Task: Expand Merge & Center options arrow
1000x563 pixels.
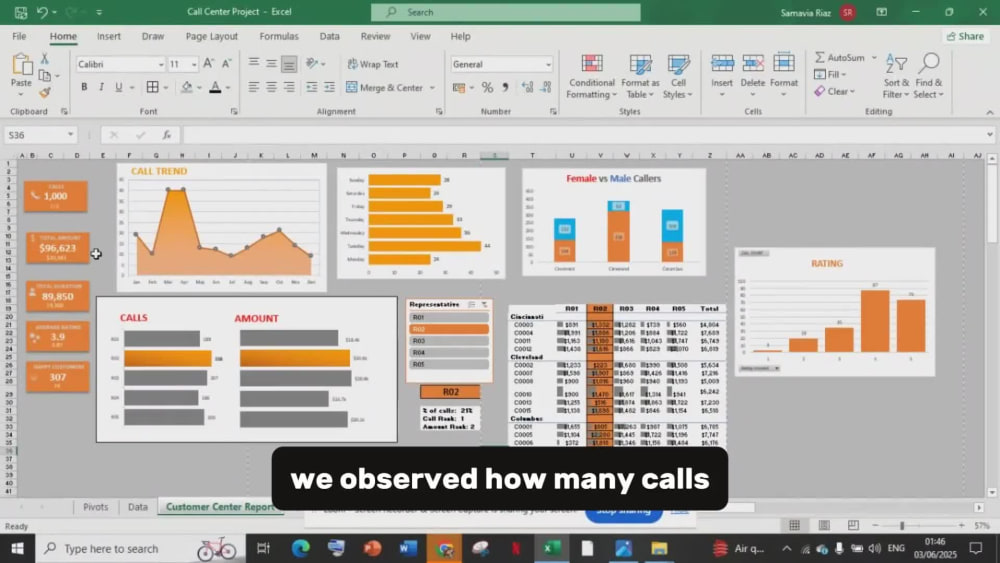Action: click(x=432, y=87)
